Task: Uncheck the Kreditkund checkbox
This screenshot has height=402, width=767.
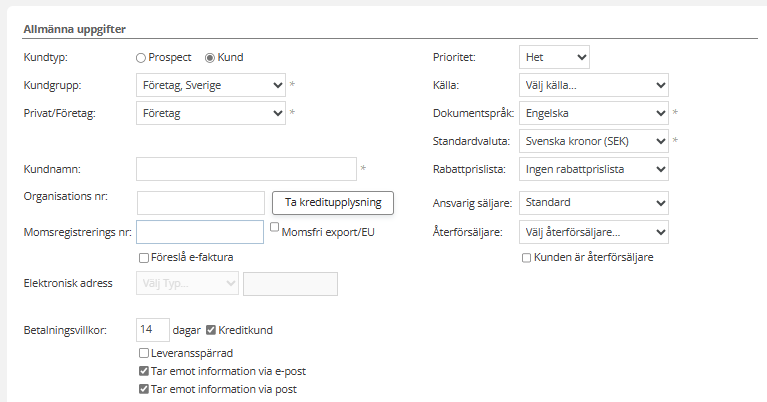Action: coord(211,329)
